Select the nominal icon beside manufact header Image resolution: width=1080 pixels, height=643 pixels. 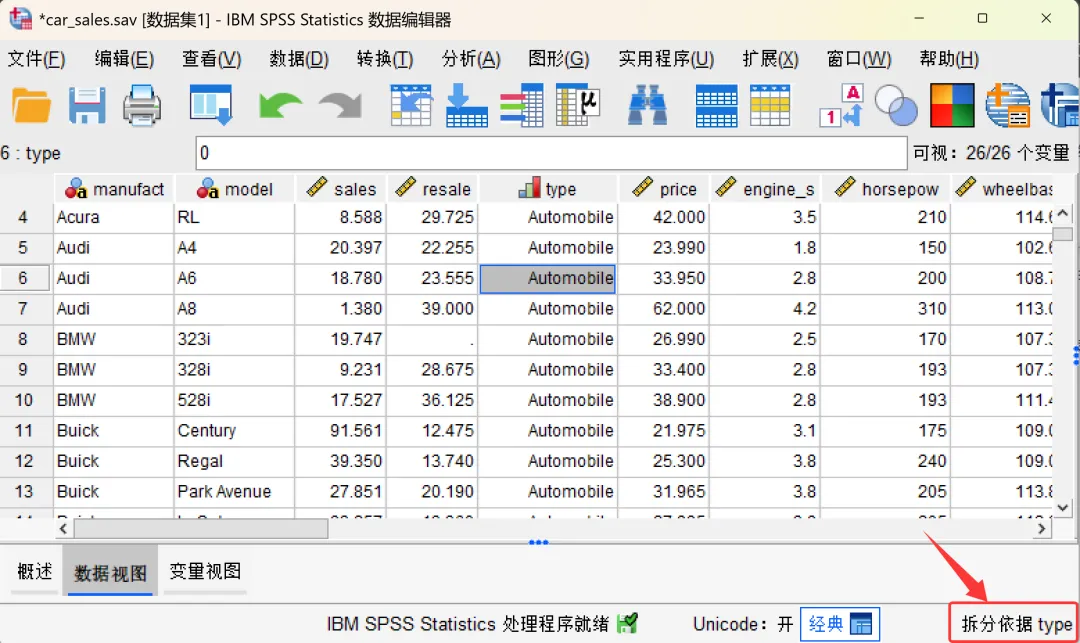point(76,189)
